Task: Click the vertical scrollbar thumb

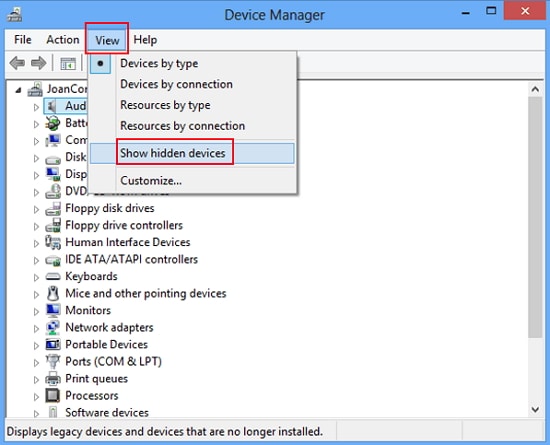Action: tap(535, 217)
